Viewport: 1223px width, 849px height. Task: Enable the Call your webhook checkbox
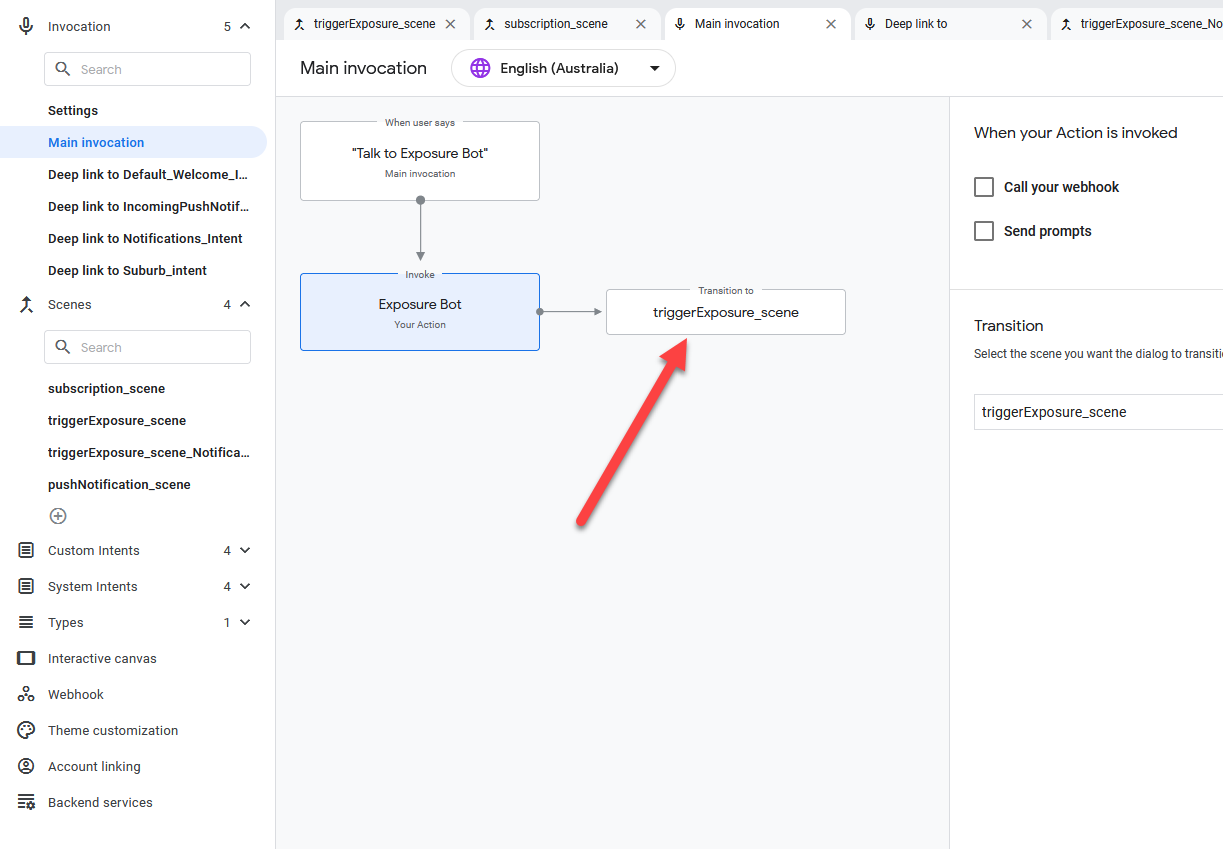[x=984, y=187]
